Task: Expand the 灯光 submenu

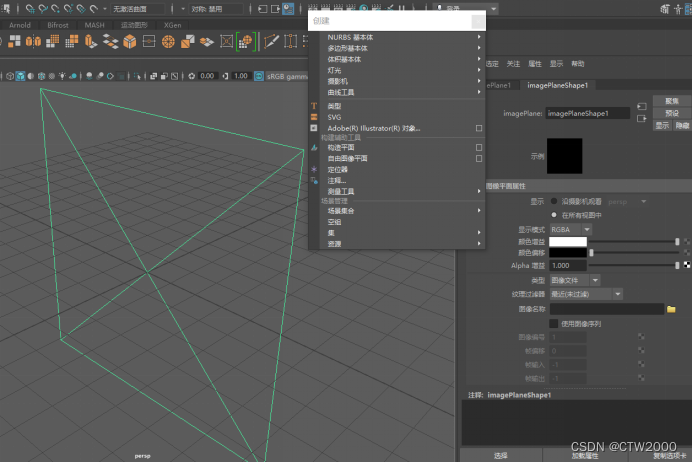Action: [402, 70]
